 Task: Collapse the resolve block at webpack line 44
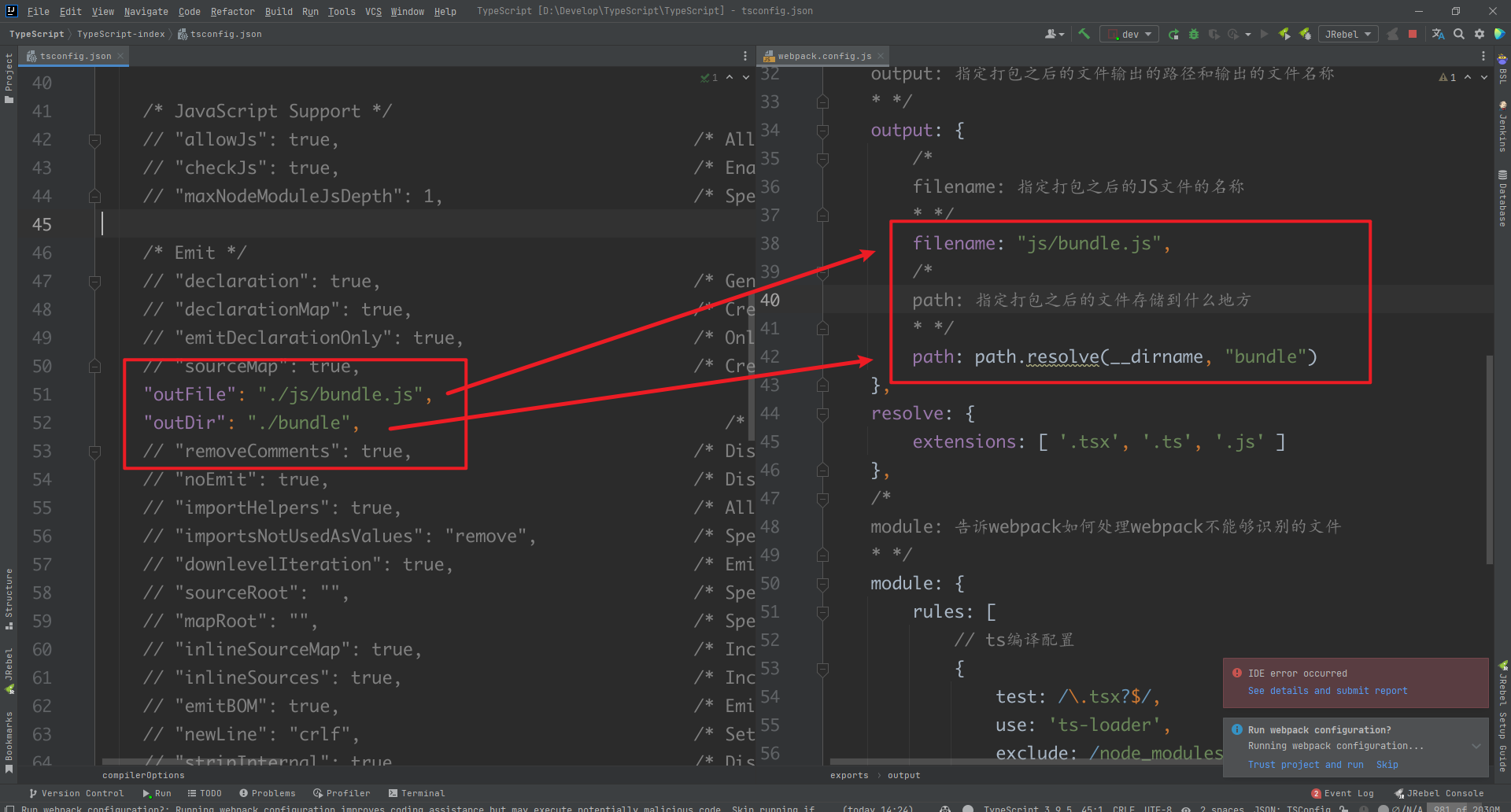pos(822,414)
